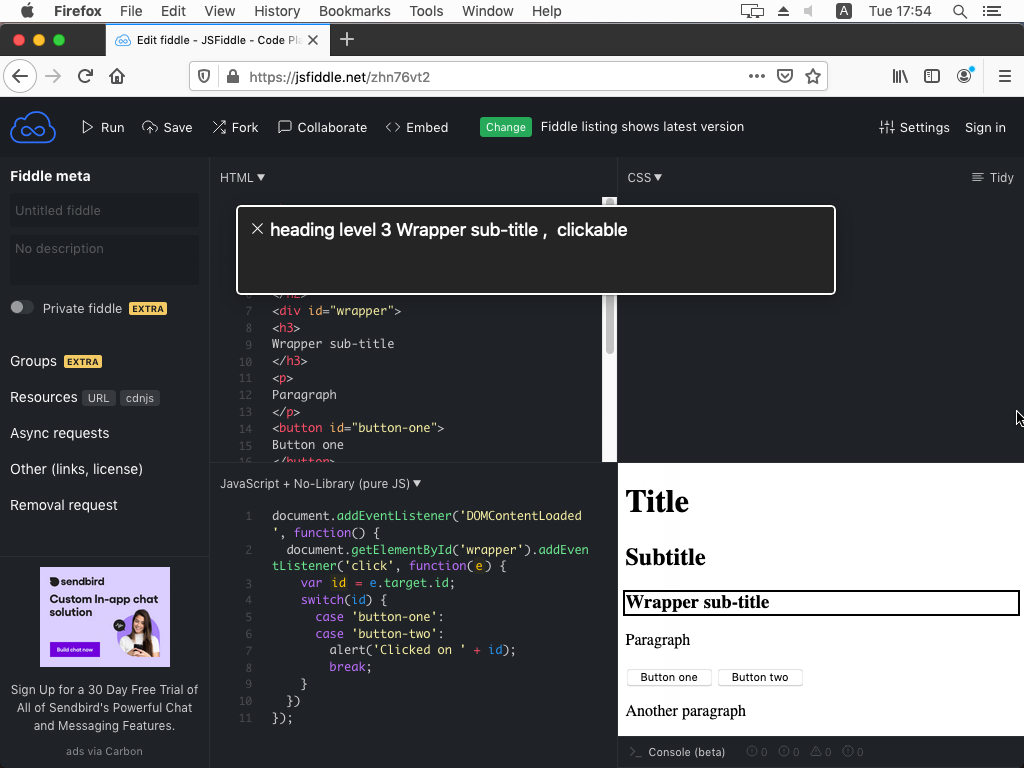Open fiddle Settings
This screenshot has height=768, width=1024.
coord(914,127)
